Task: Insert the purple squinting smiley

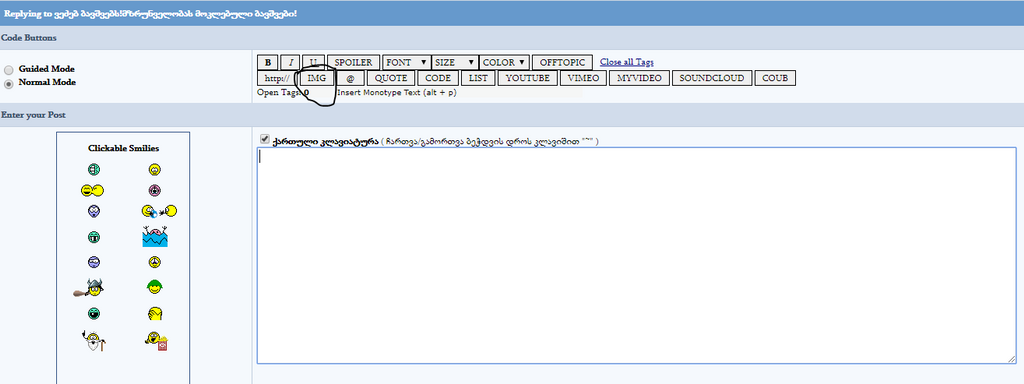Action: [93, 262]
